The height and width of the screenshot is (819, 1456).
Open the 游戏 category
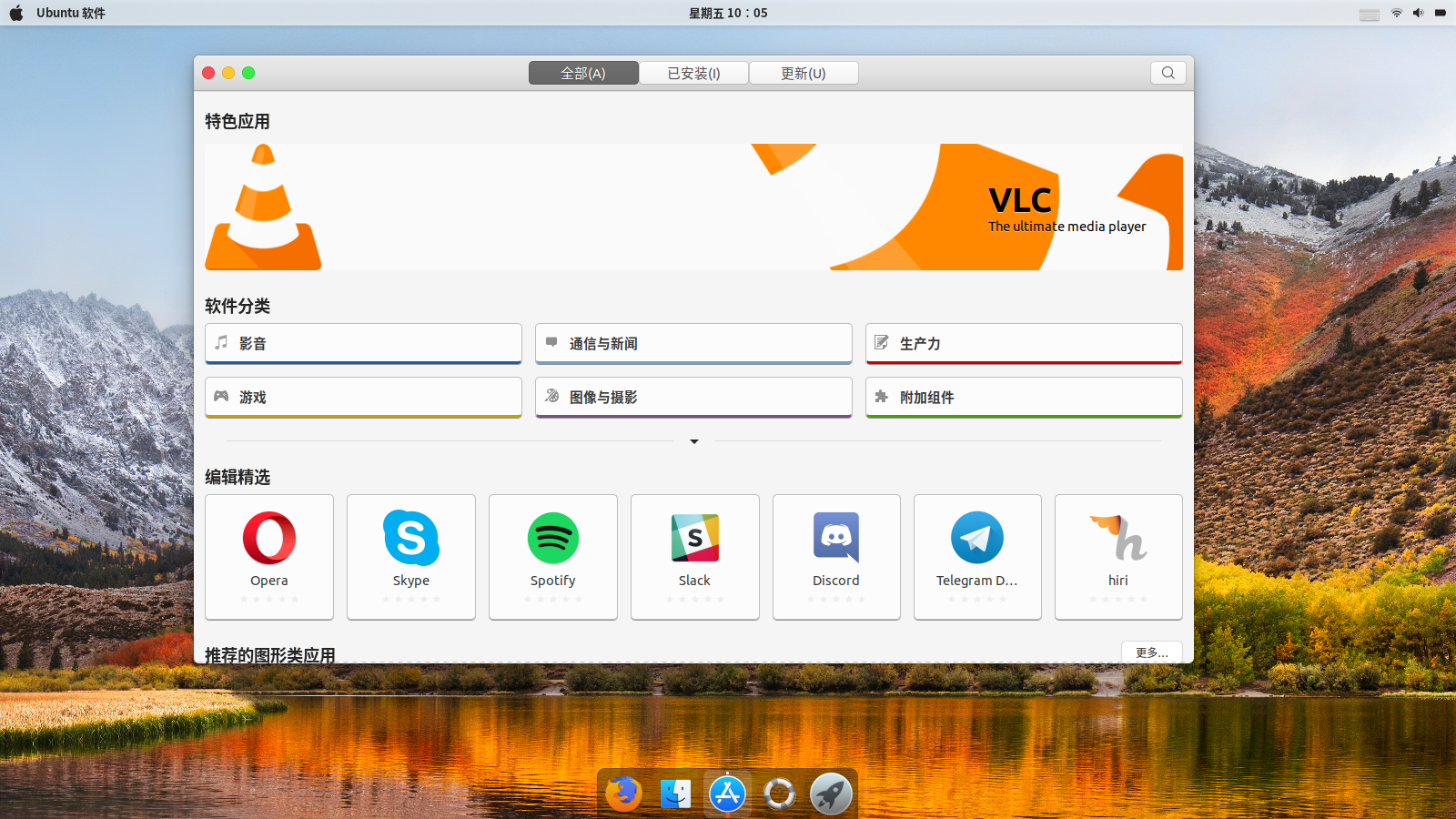click(x=363, y=398)
